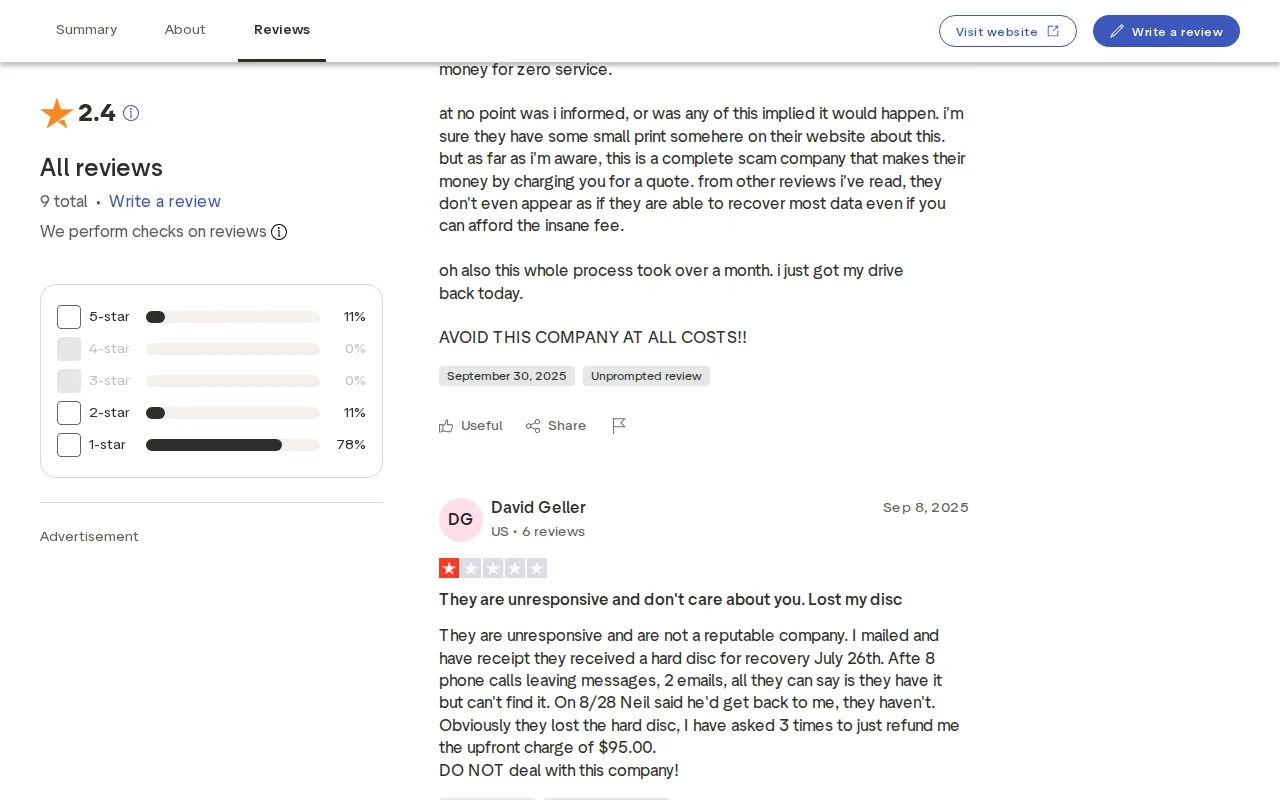Click the thumbs-up Useful icon
Image resolution: width=1280 pixels, height=800 pixels.
(x=446, y=426)
